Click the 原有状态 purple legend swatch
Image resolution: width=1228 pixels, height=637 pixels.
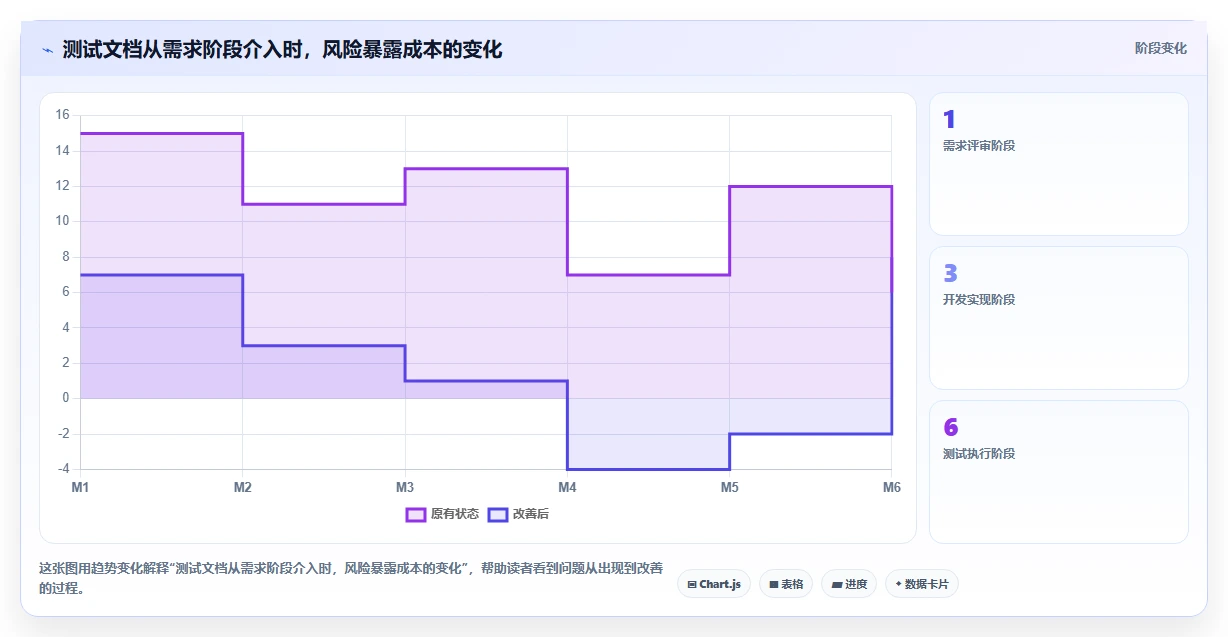[416, 514]
